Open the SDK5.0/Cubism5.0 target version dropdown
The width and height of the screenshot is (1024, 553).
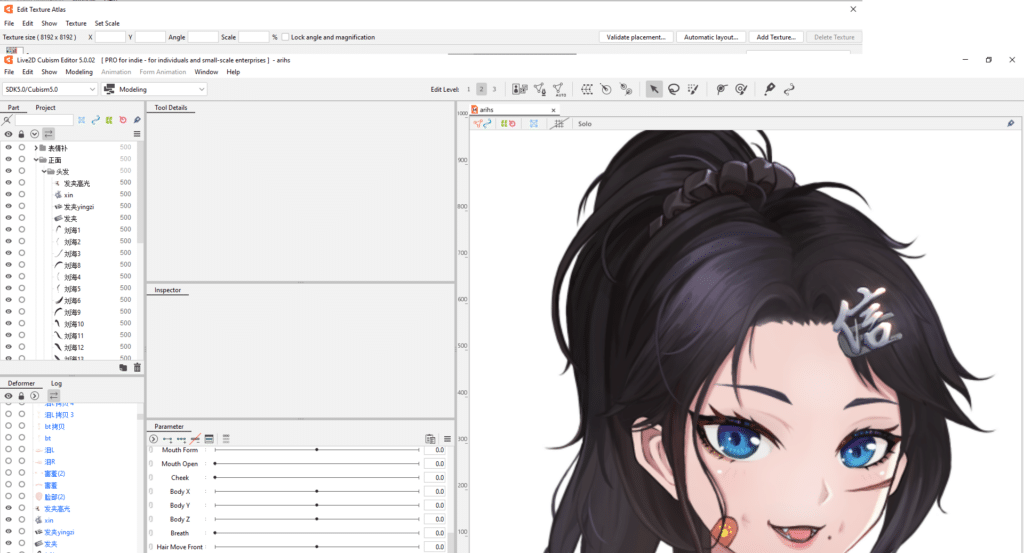click(50, 89)
